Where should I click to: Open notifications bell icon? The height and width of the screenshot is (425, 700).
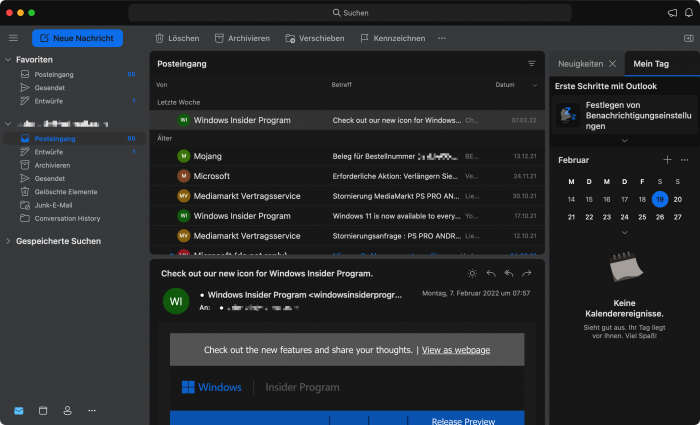689,13
